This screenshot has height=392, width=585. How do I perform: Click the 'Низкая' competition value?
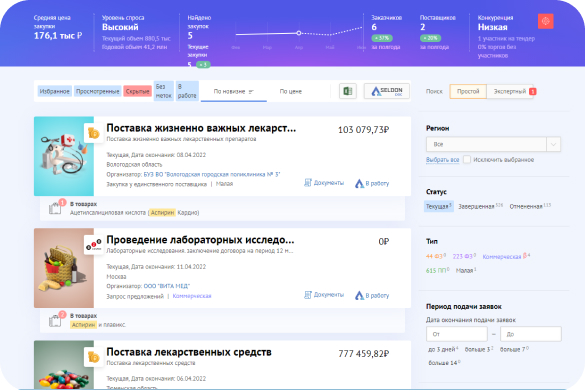pyautogui.click(x=492, y=27)
